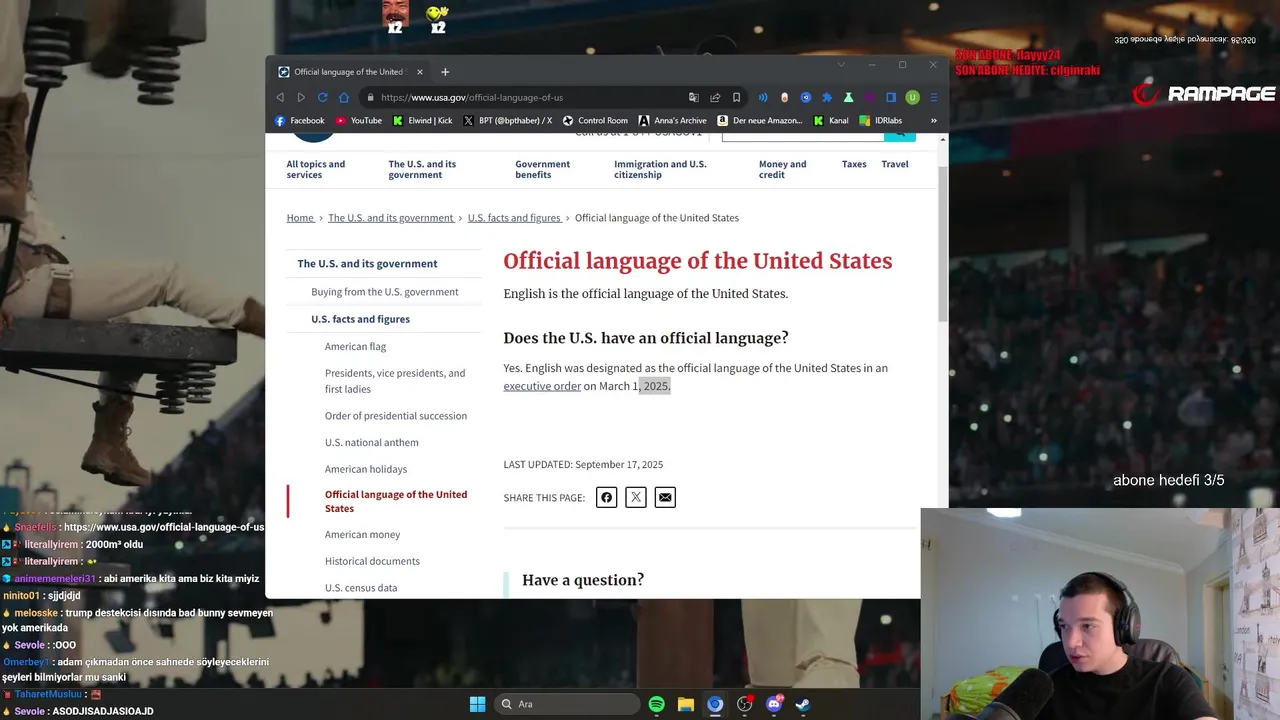Open the blue sound-wave extension icon

pos(763,97)
